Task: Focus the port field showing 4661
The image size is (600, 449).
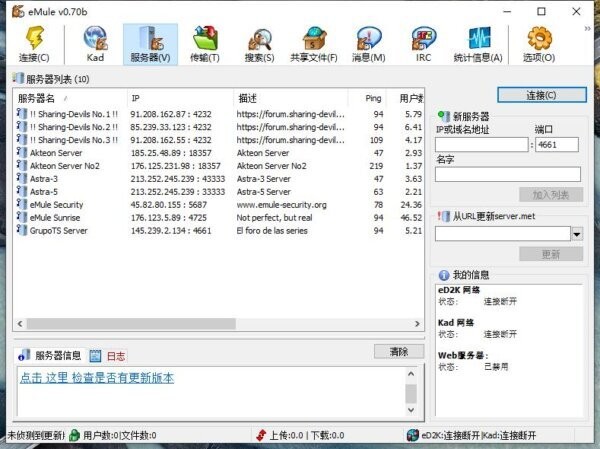Action: coord(557,145)
